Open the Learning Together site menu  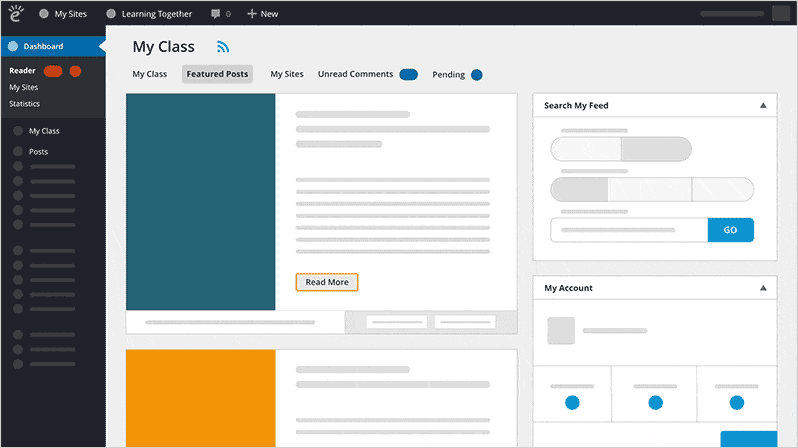click(149, 14)
